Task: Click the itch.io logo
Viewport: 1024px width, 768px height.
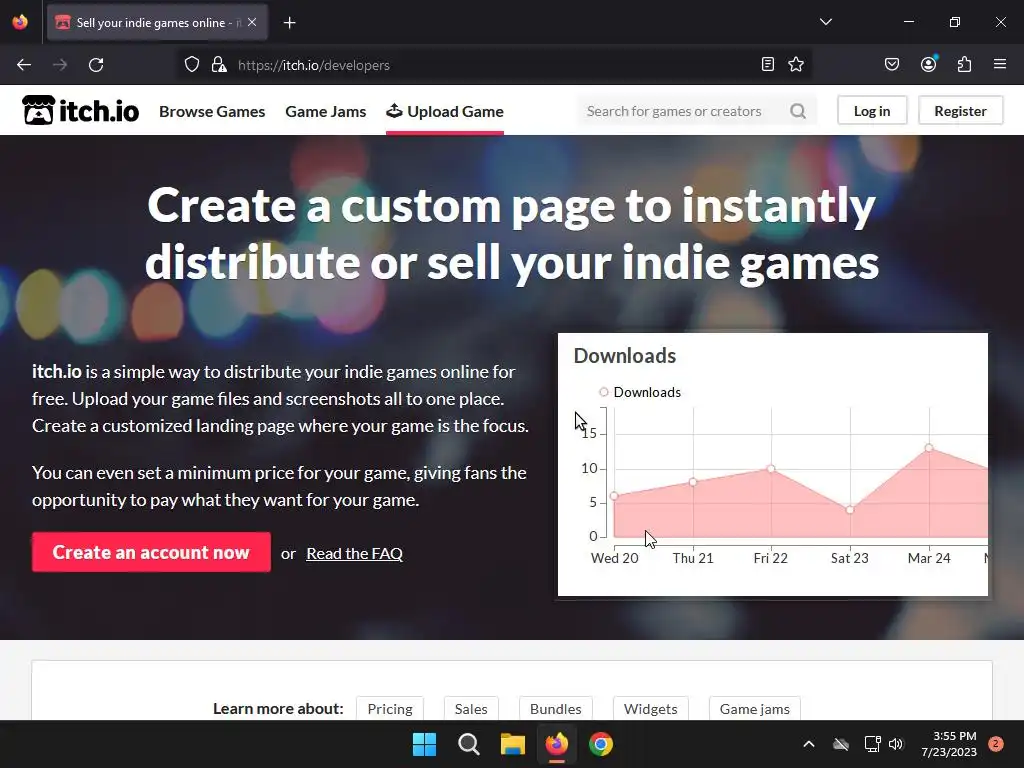Action: pyautogui.click(x=80, y=110)
